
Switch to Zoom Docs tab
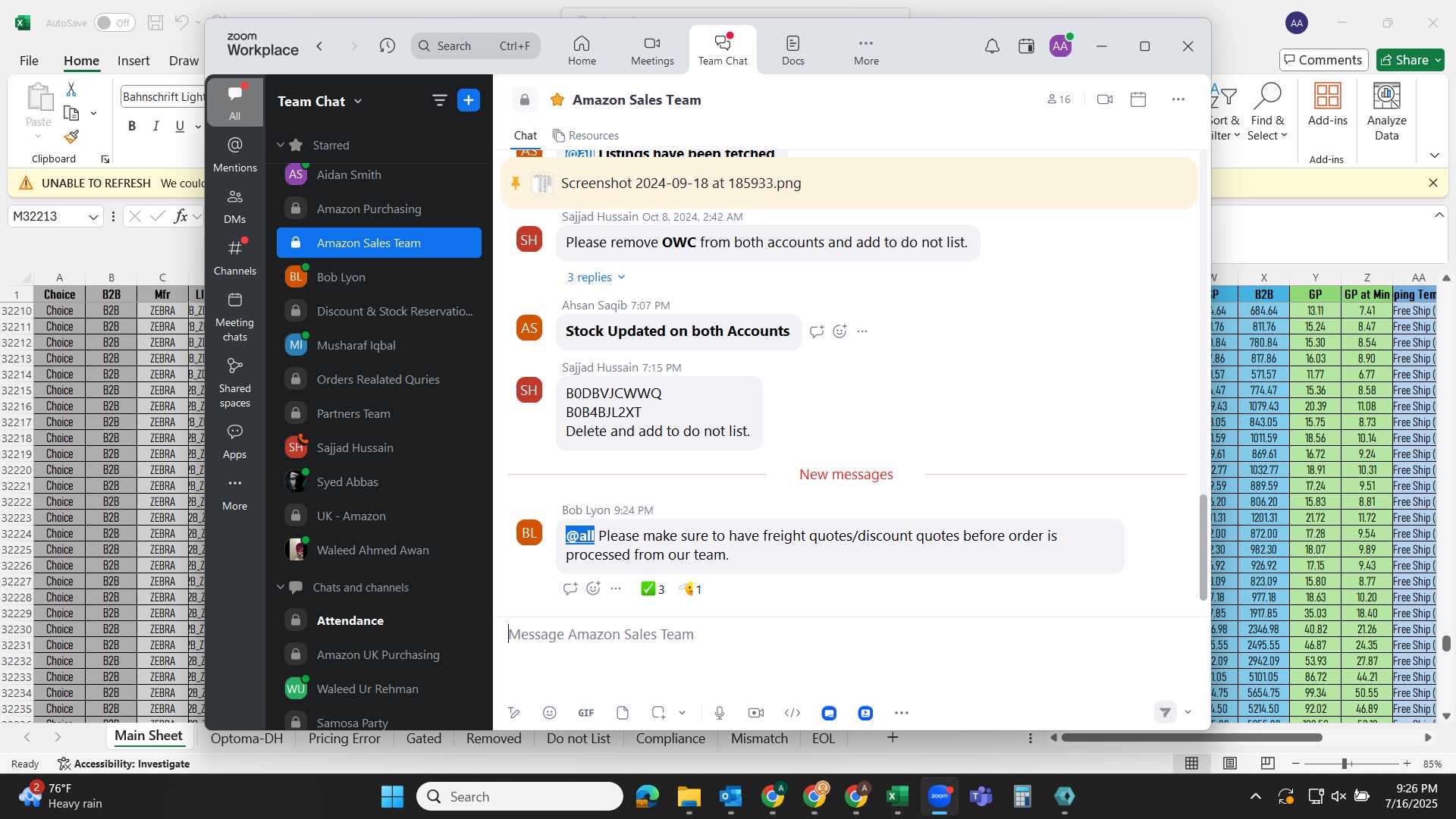[792, 50]
